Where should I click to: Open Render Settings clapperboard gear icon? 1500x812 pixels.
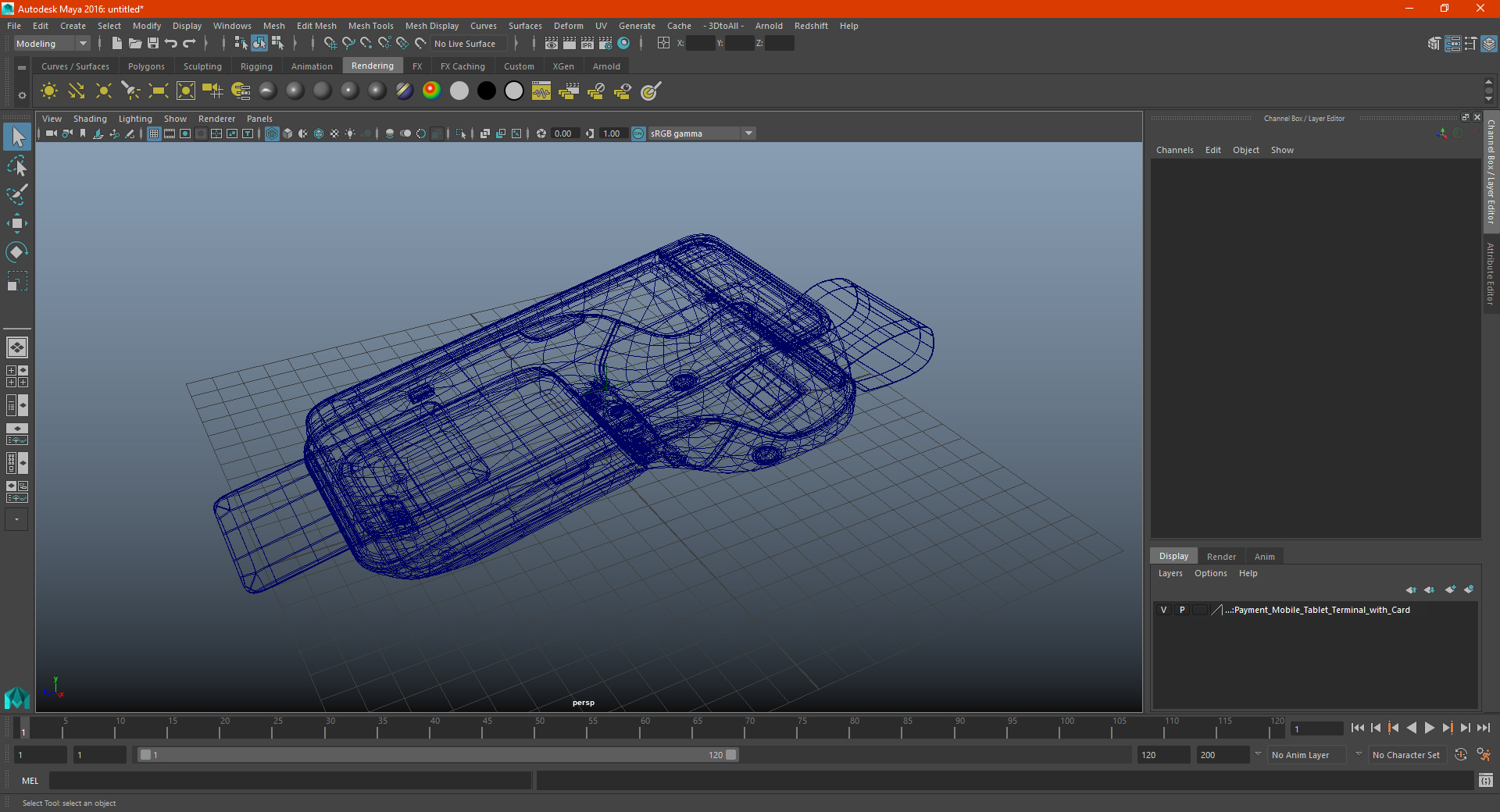click(x=605, y=44)
